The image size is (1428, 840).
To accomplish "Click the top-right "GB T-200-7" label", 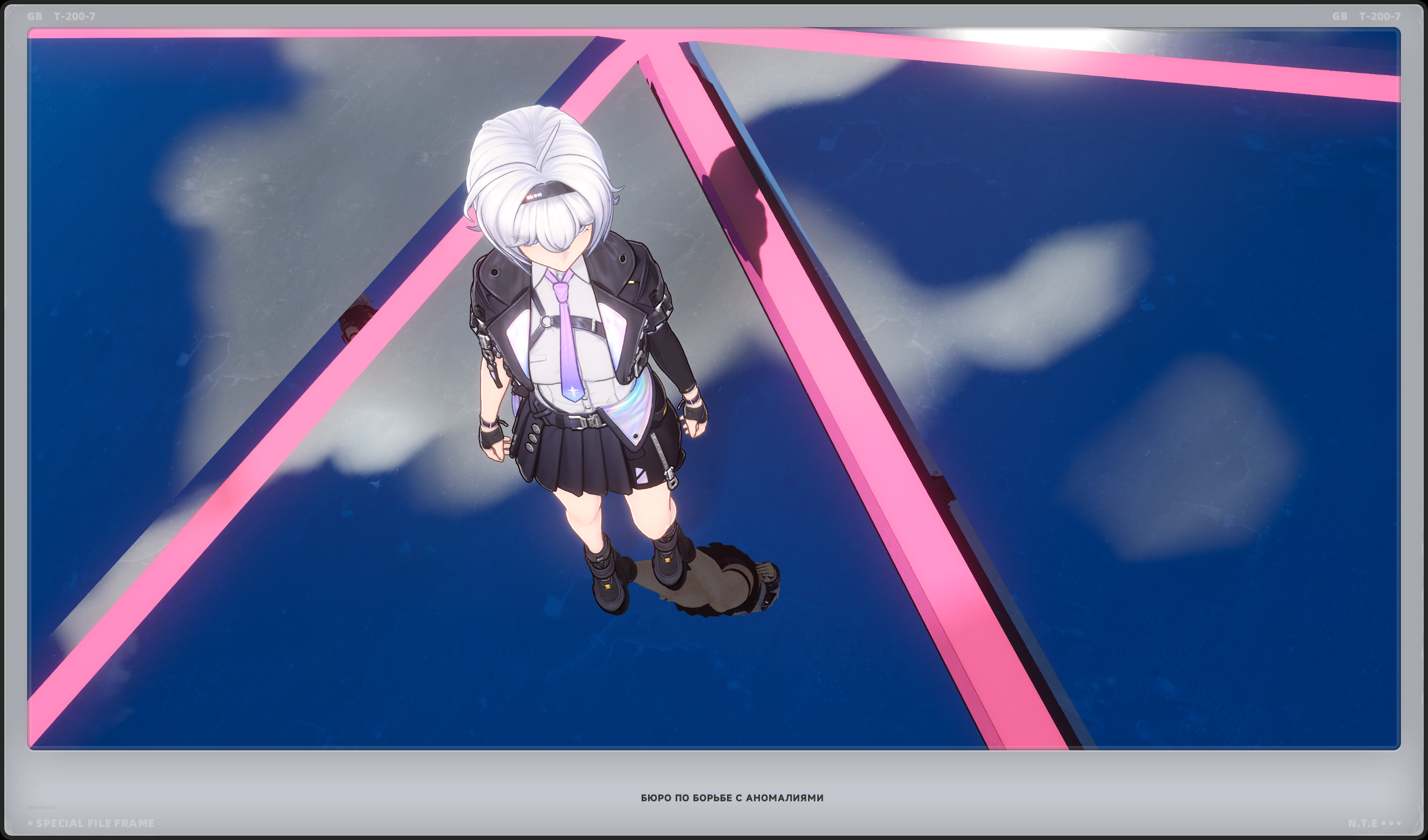I will pos(1366,16).
